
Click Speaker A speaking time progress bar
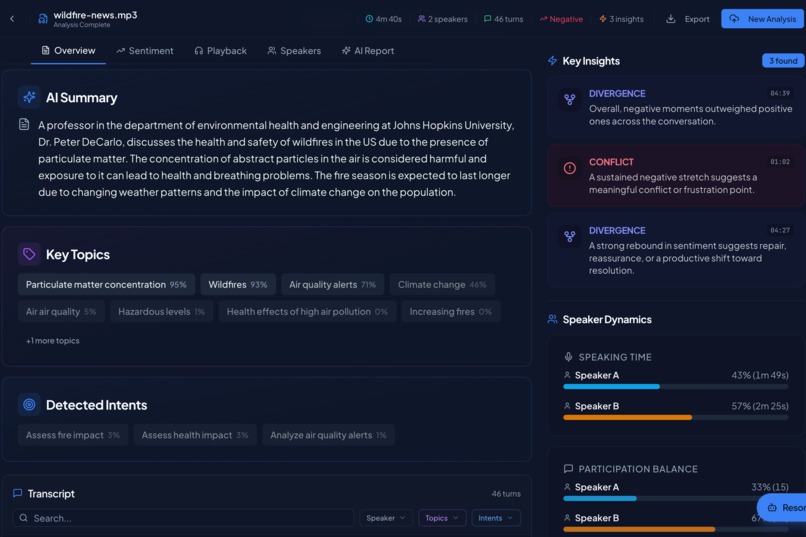click(675, 386)
